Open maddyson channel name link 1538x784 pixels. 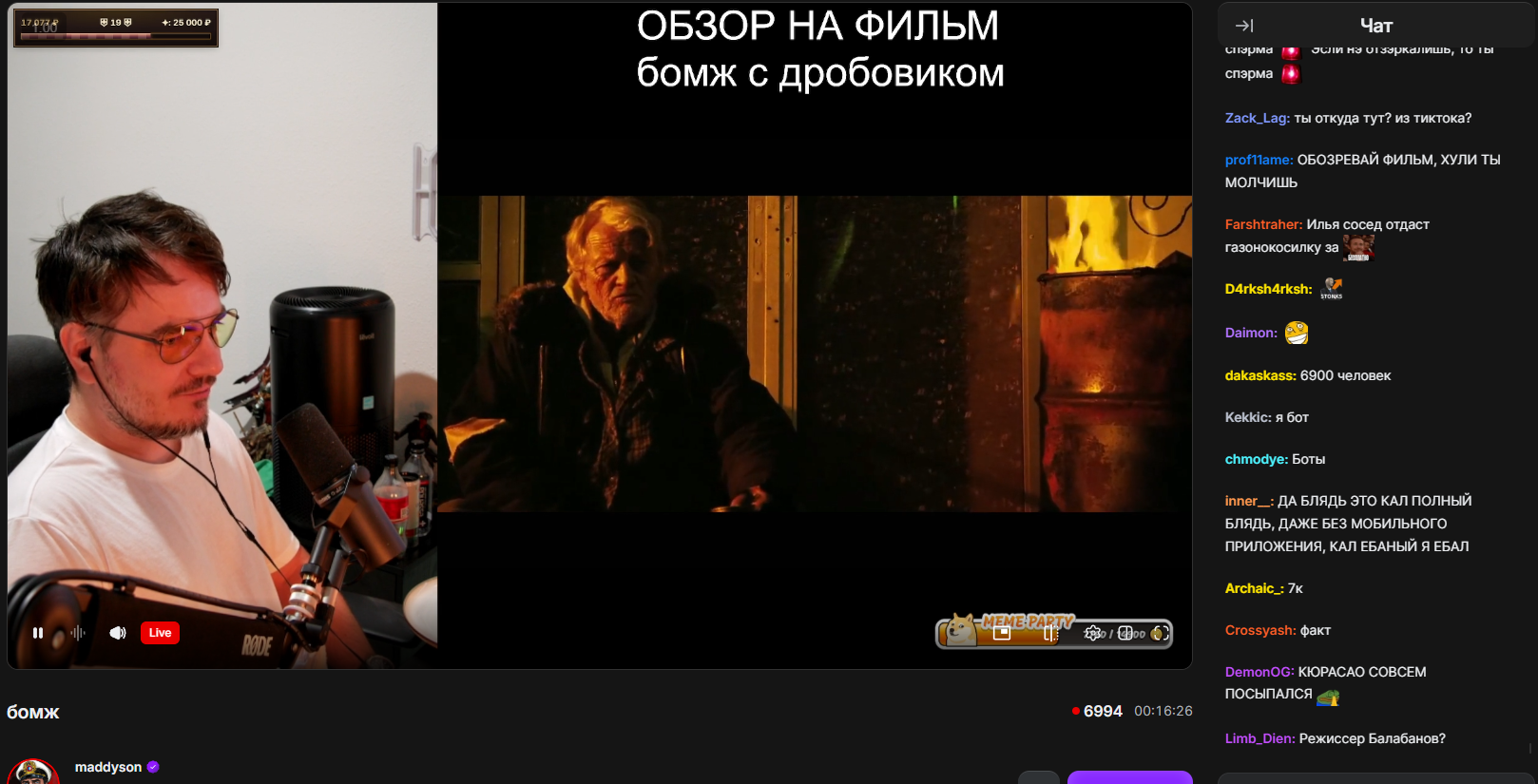[x=108, y=767]
